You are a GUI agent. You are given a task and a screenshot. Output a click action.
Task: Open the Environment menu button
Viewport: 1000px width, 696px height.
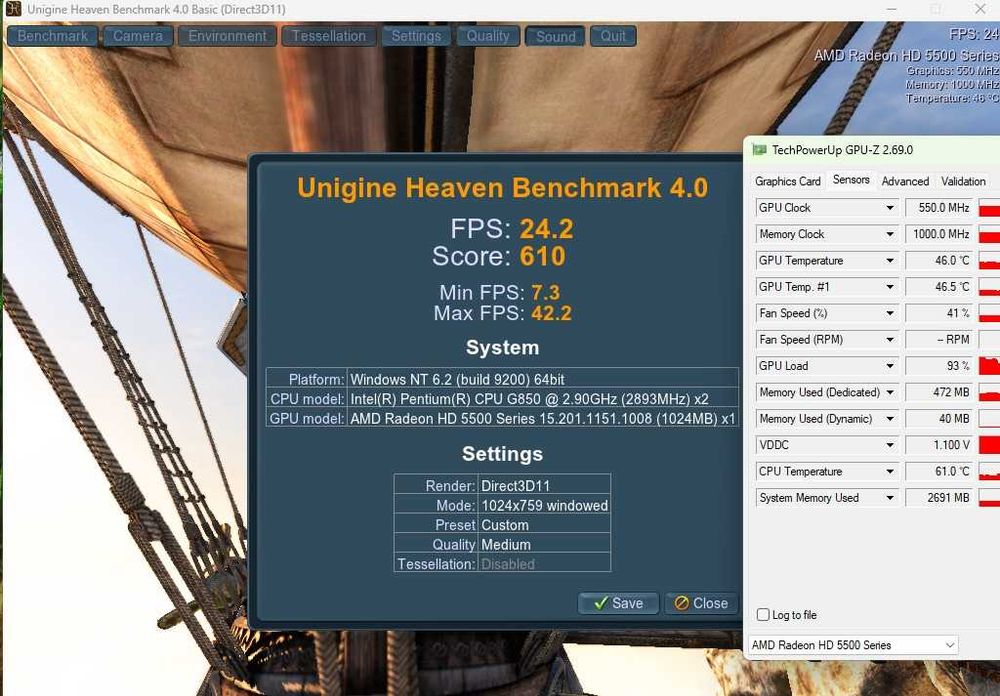tap(227, 36)
